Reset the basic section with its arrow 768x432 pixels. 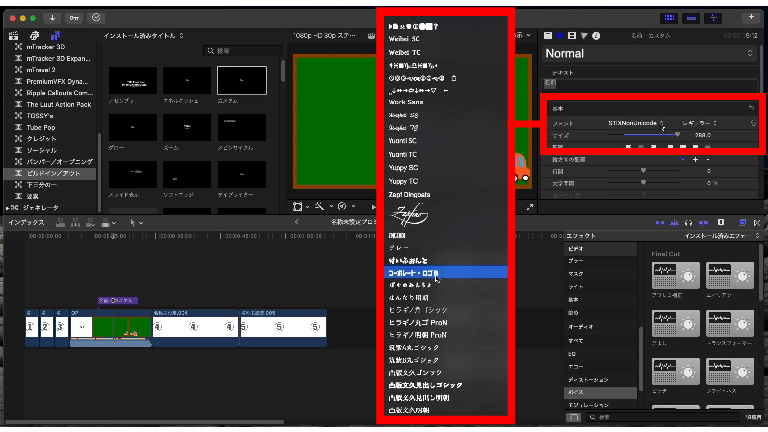(x=751, y=108)
